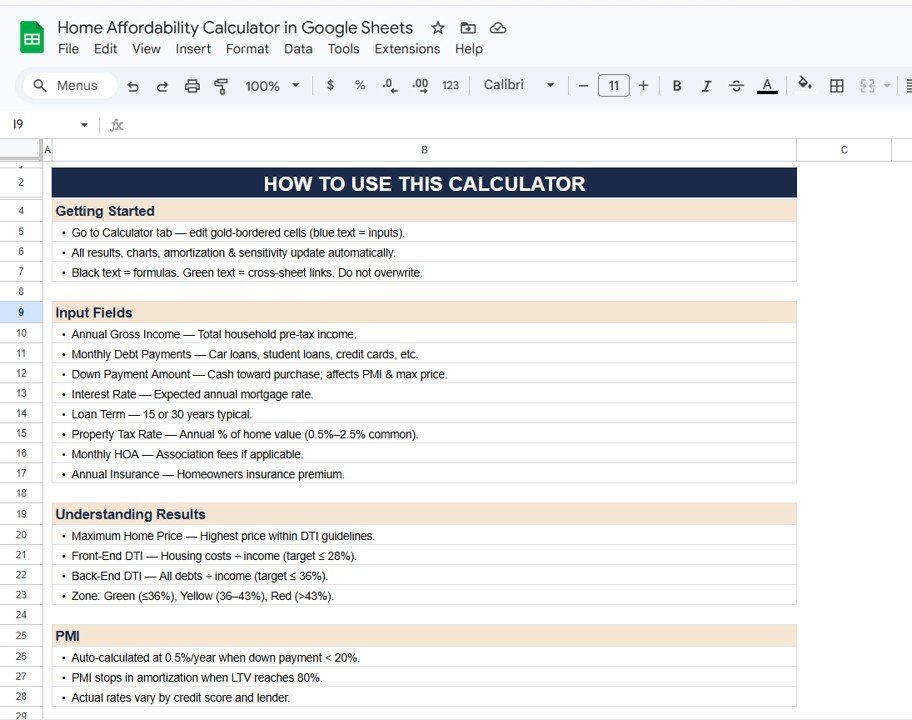The image size is (912, 720).
Task: Open the Extensions menu
Action: pos(407,49)
